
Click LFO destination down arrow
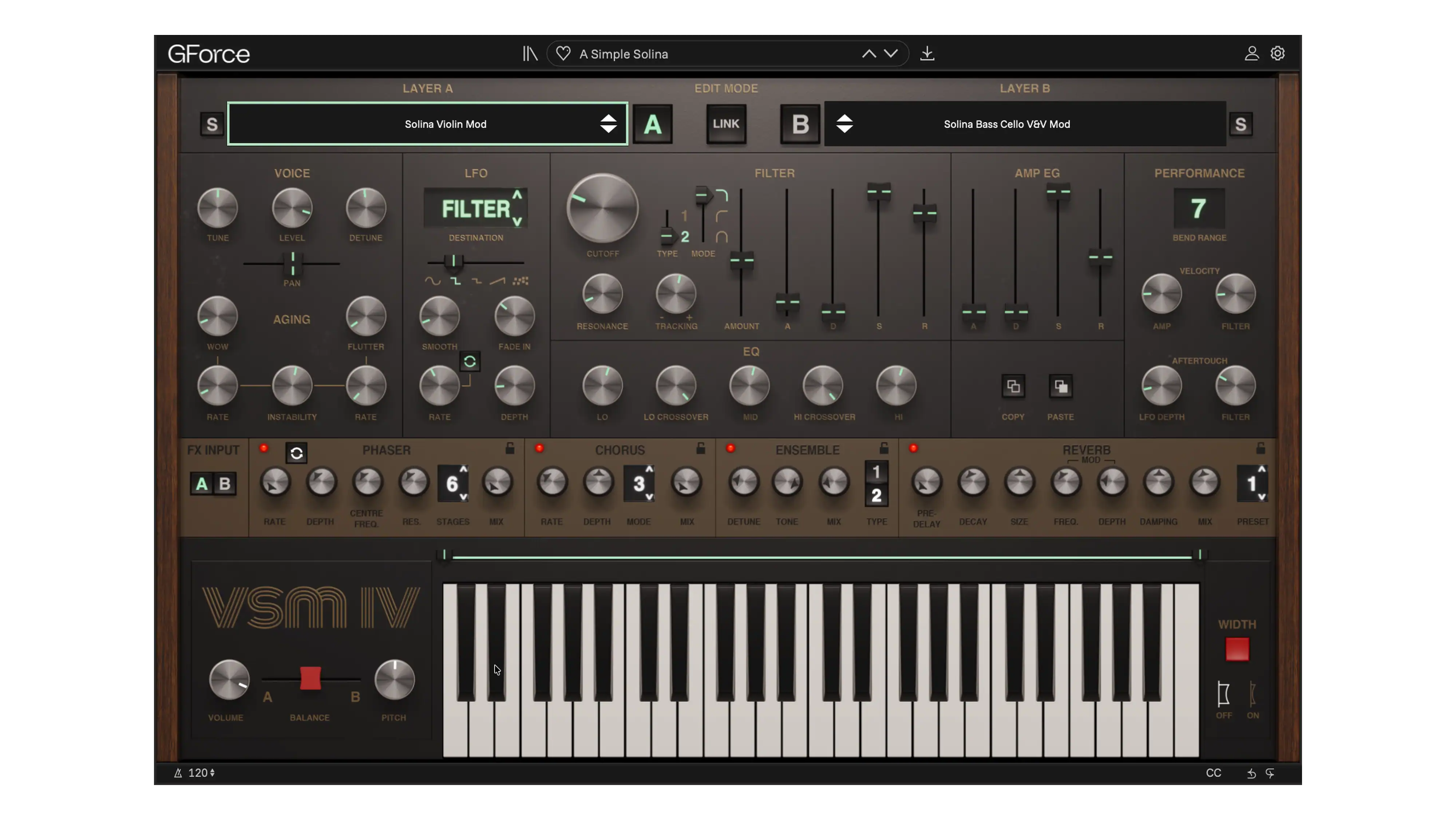(x=517, y=222)
